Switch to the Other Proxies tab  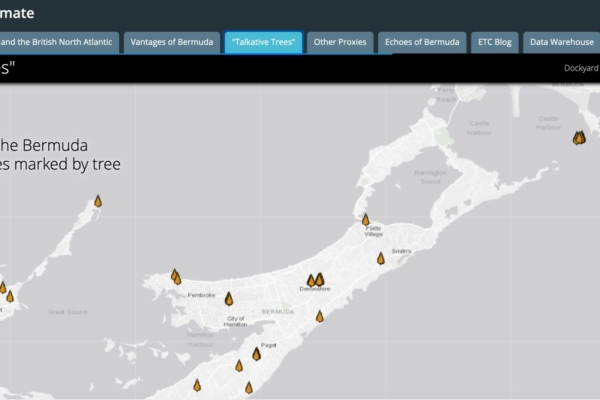pyautogui.click(x=340, y=42)
